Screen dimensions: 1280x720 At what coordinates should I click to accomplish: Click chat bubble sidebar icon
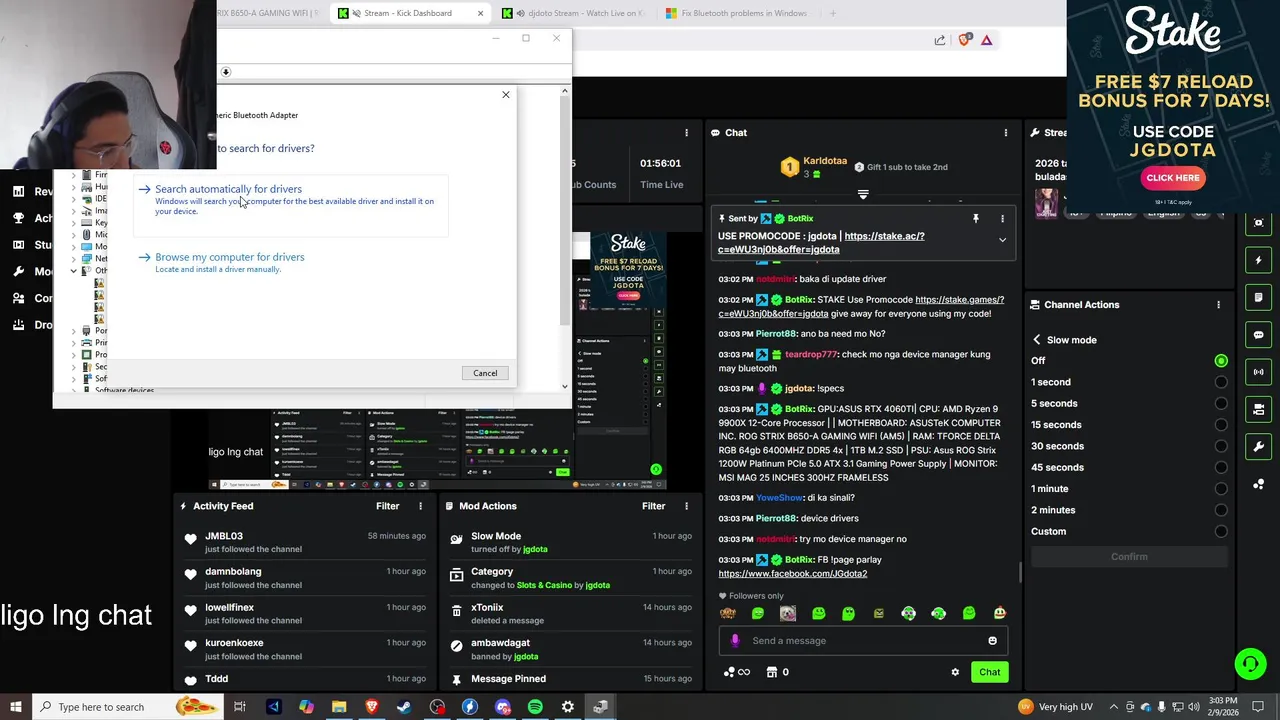pos(1259,335)
